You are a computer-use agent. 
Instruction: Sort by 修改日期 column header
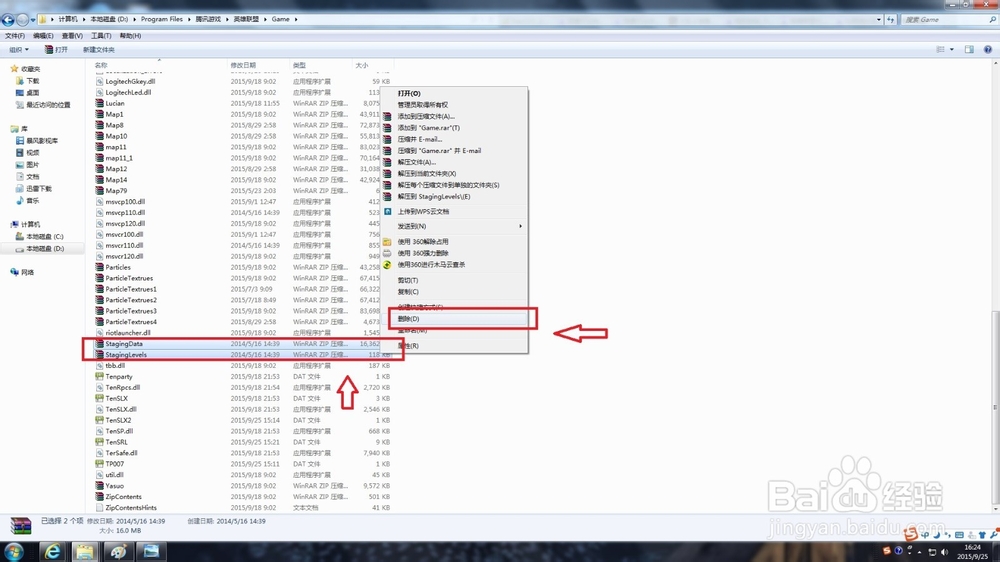click(x=243, y=65)
